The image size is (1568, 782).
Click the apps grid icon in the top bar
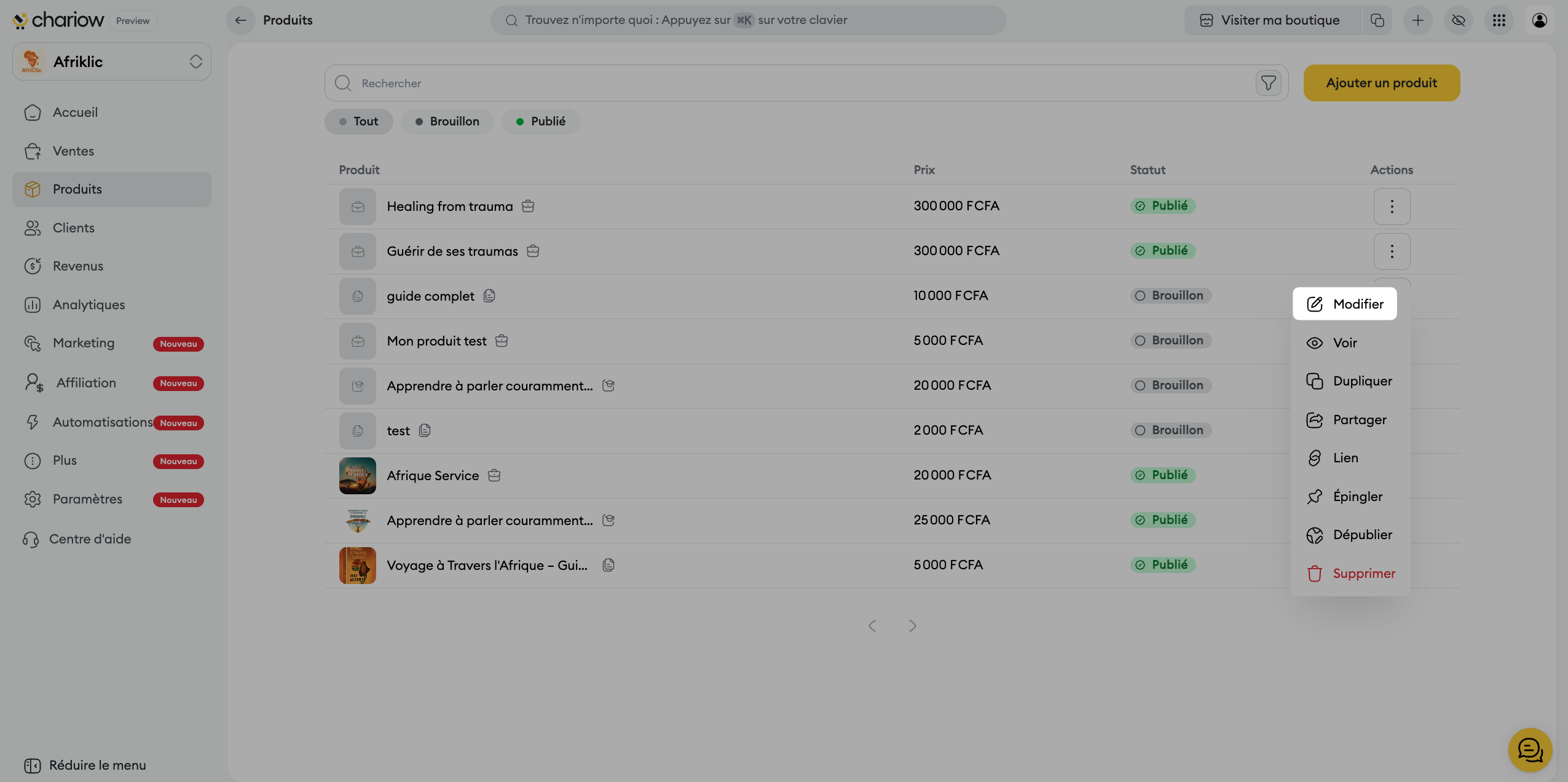point(1499,20)
